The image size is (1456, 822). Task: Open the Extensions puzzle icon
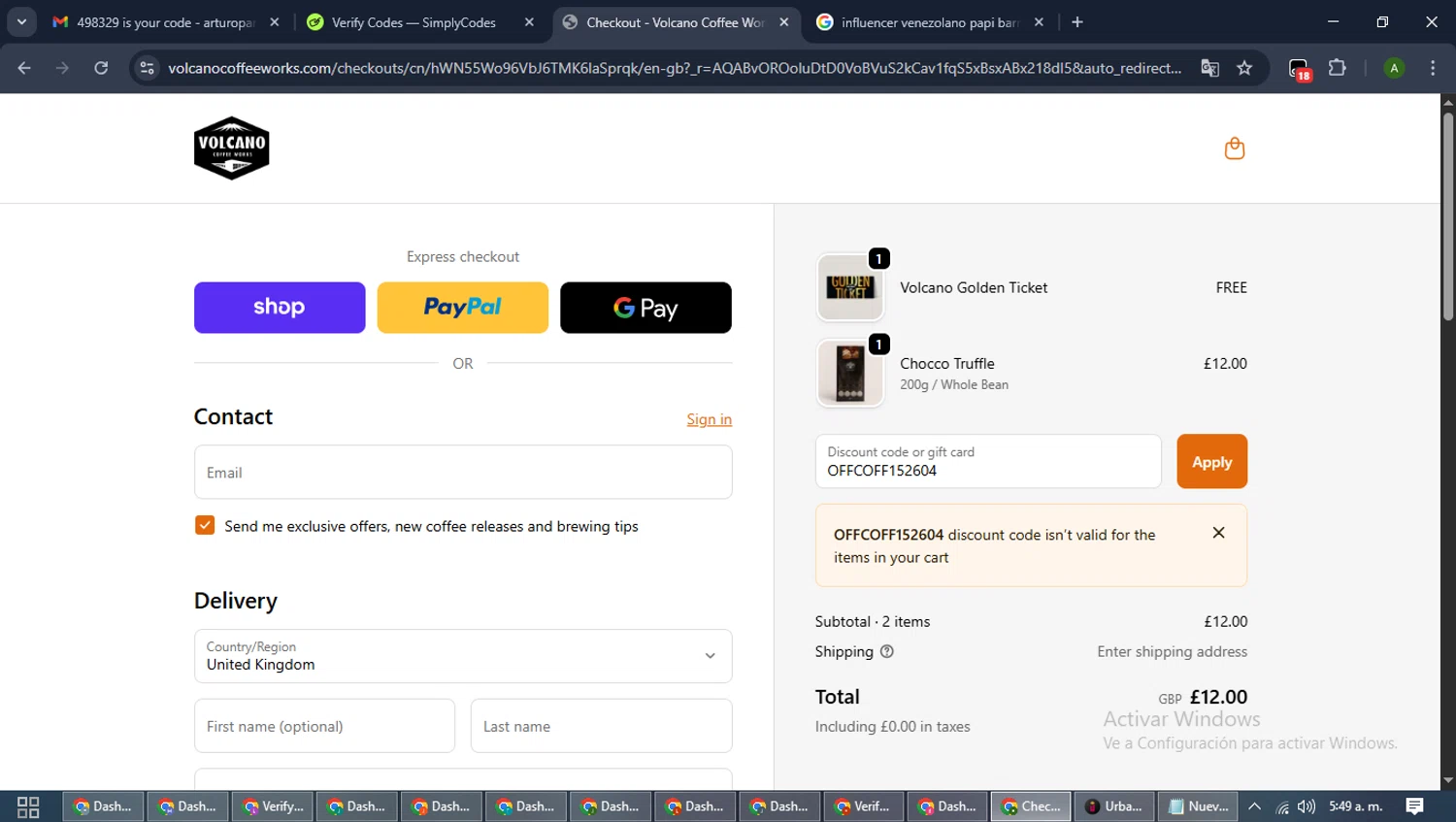tap(1337, 68)
